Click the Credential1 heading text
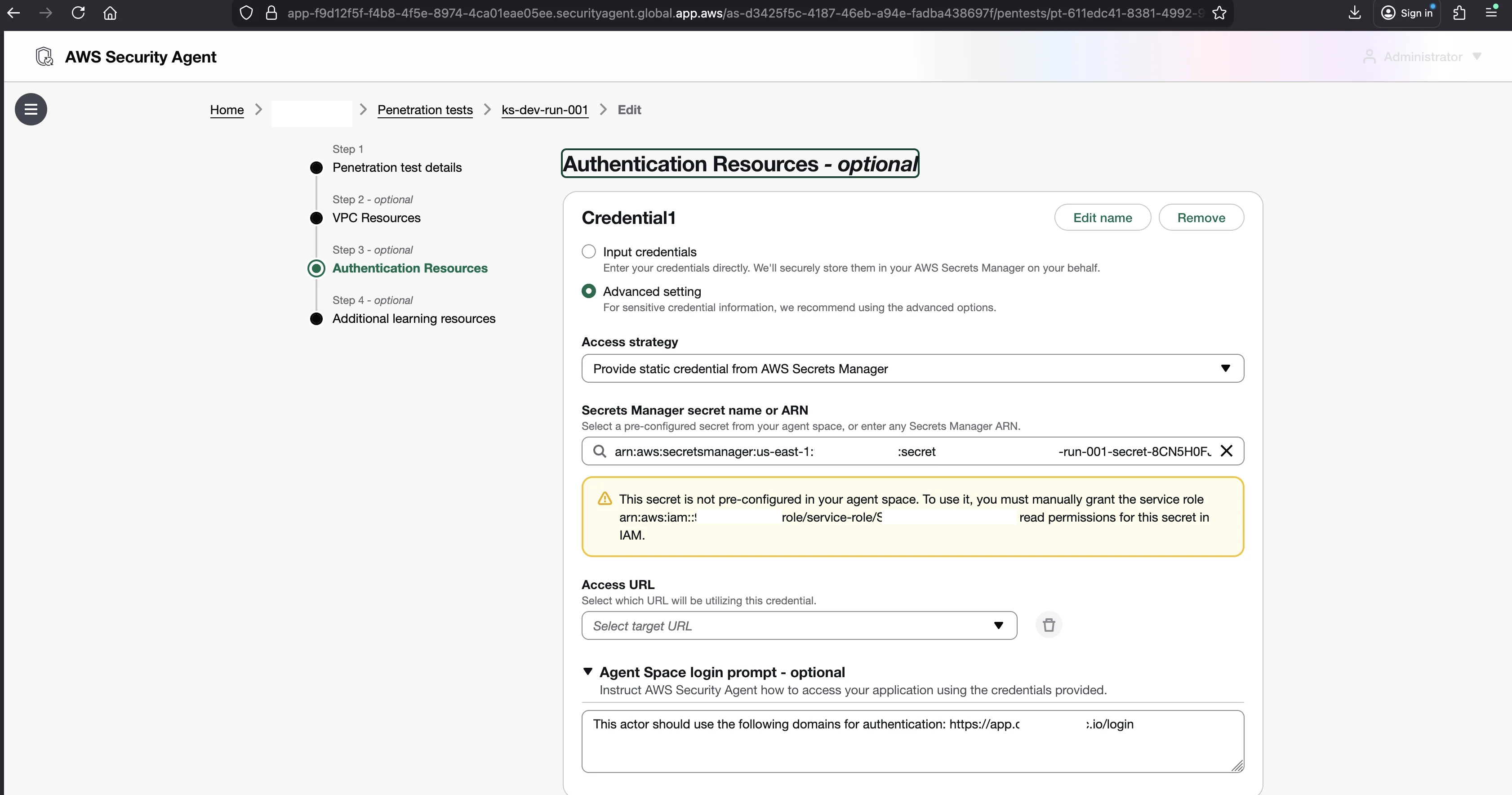The image size is (1512, 795). (628, 218)
